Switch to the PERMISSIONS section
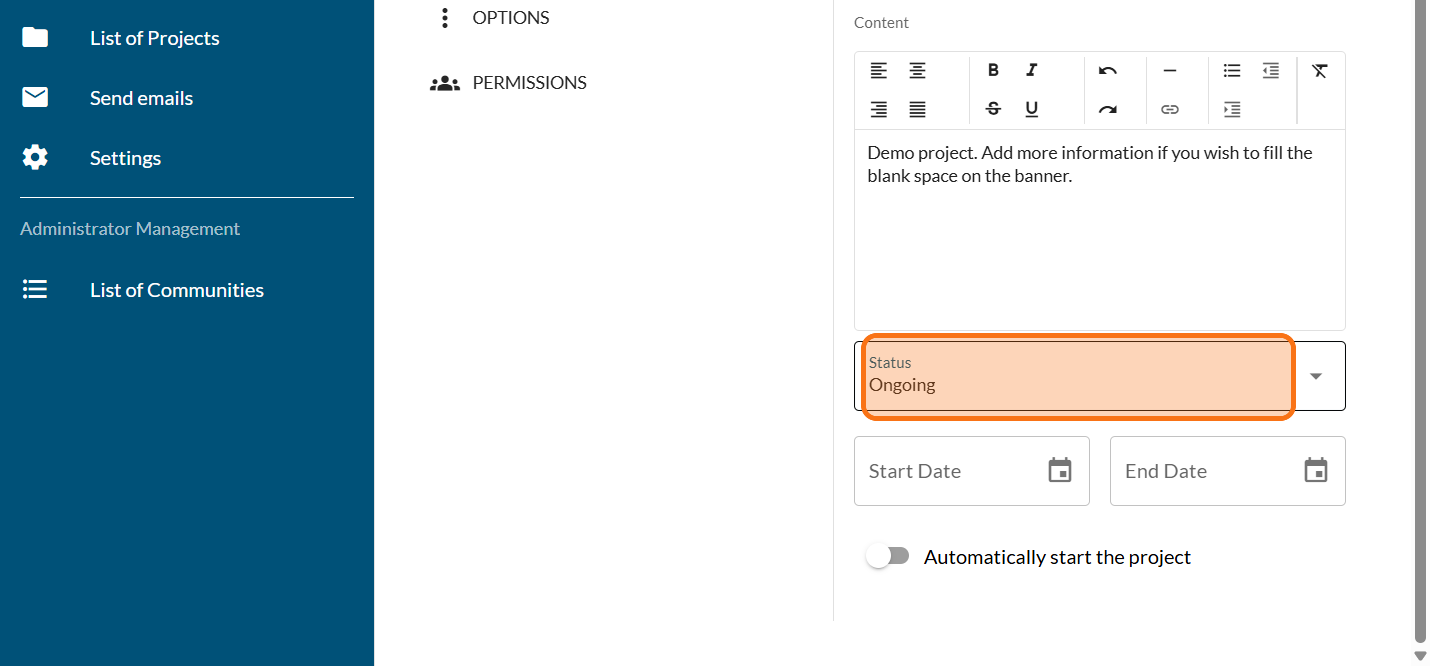Image resolution: width=1430 pixels, height=666 pixels. pos(529,83)
